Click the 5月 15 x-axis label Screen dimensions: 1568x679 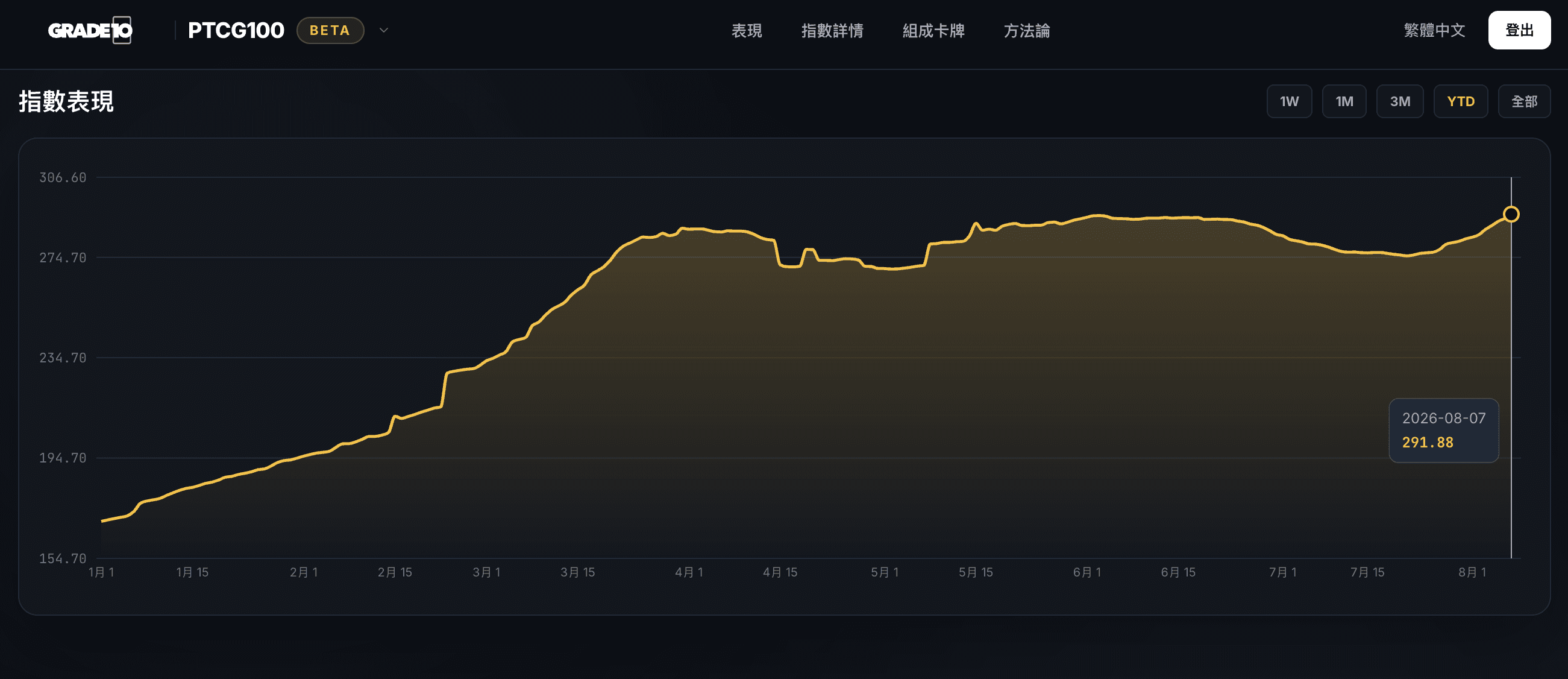[x=976, y=572]
